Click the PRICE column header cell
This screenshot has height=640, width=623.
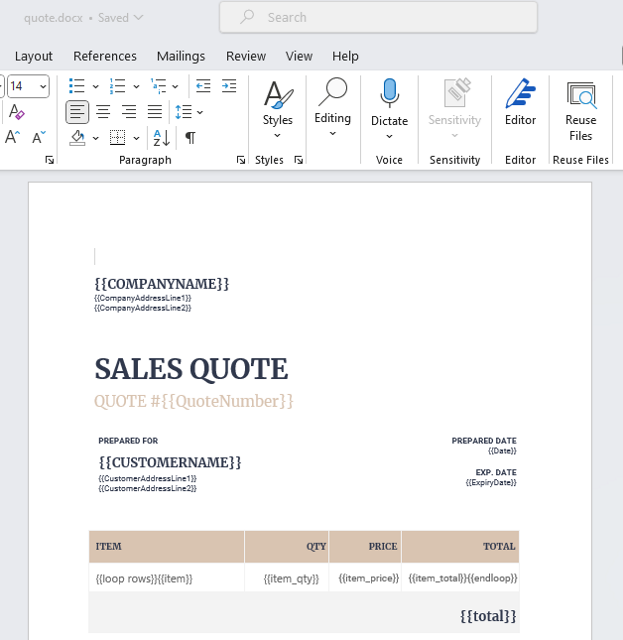click(365, 547)
